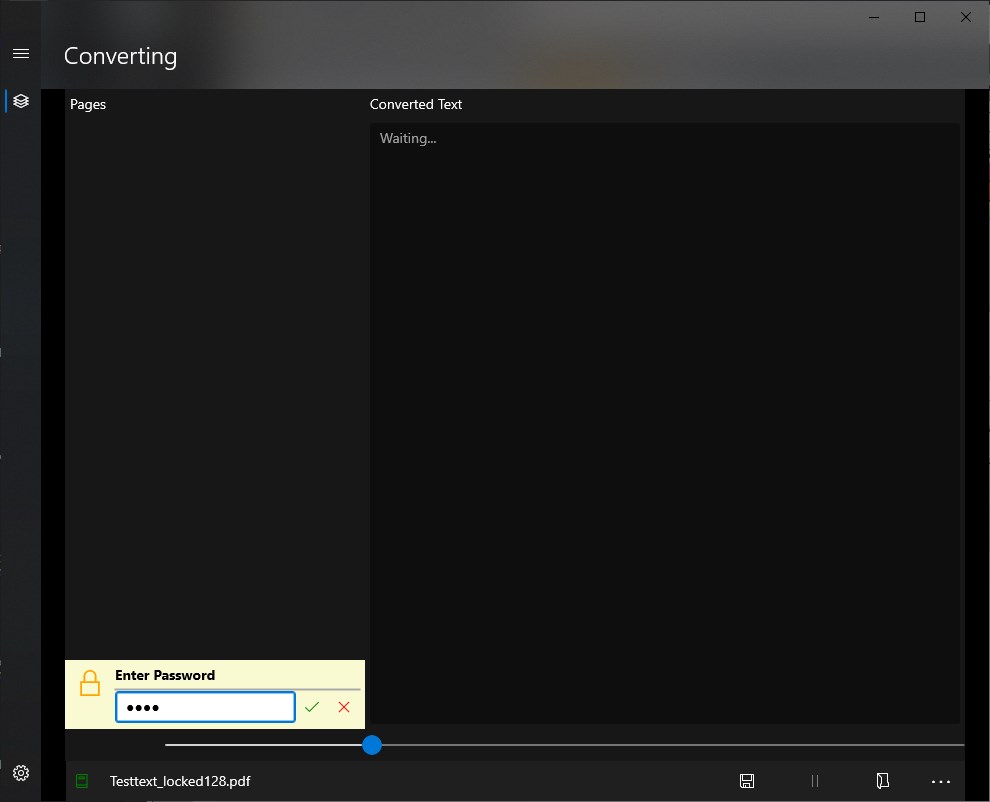
Task: Click the green PDF file icon
Action: 82,781
